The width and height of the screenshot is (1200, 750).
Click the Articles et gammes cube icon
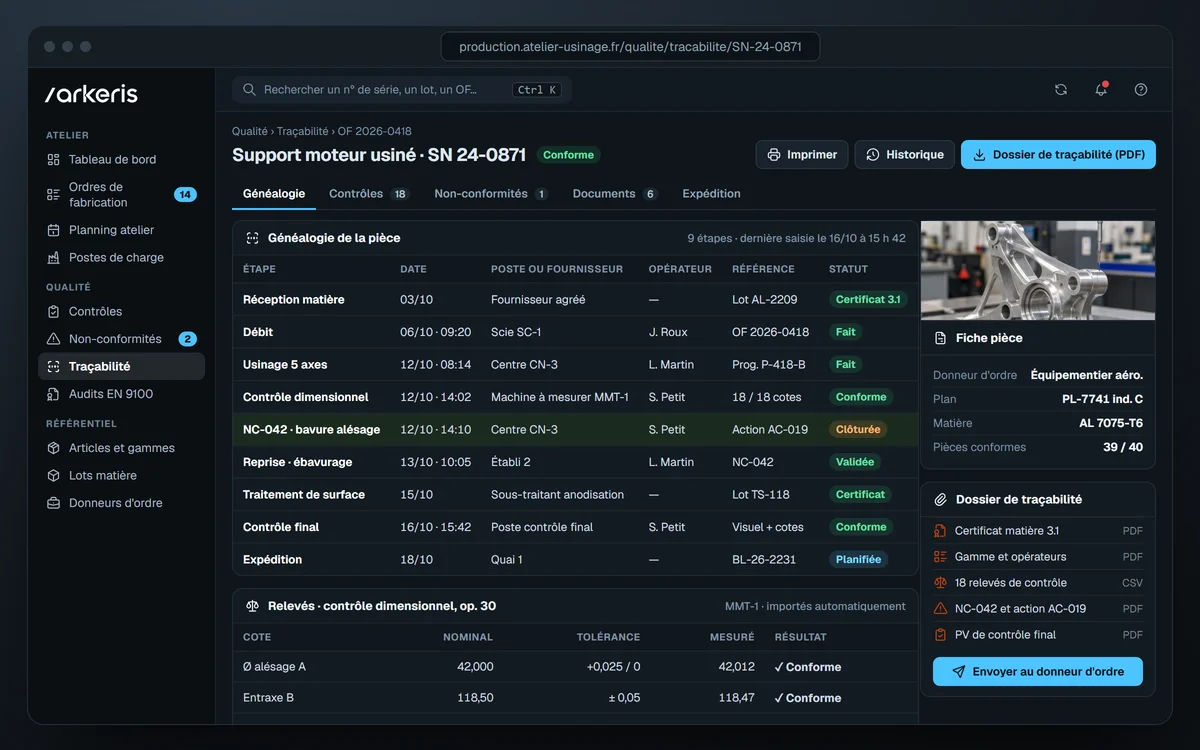54,448
